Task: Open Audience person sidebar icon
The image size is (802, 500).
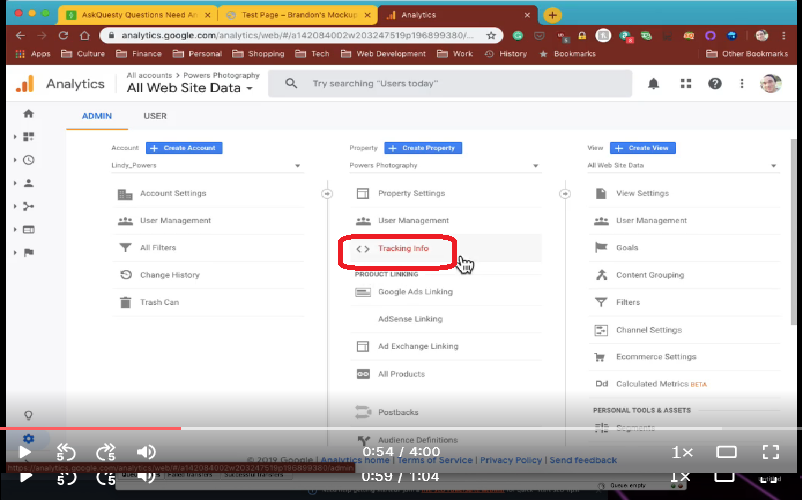Action: point(29,183)
